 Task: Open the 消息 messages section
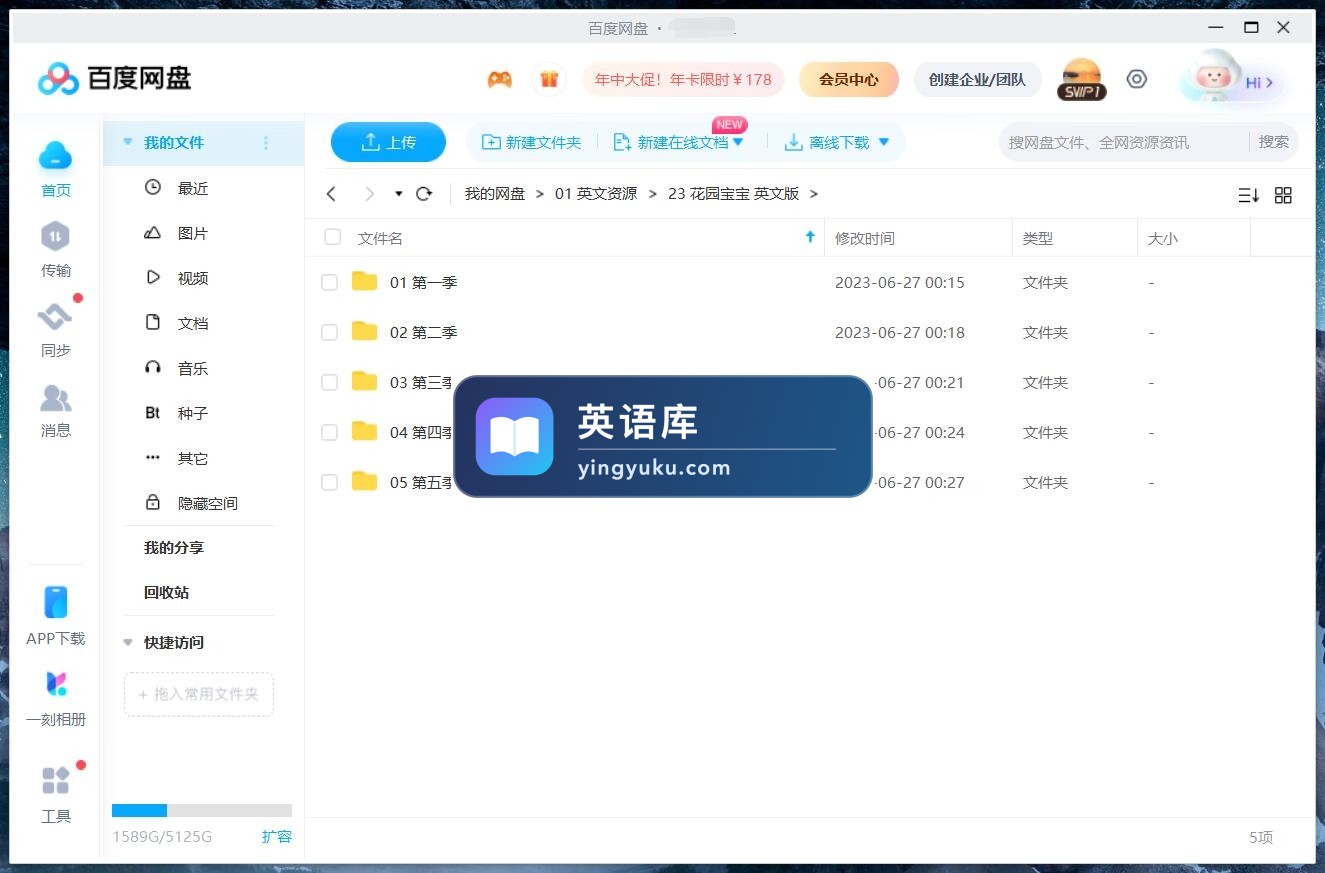pyautogui.click(x=56, y=398)
